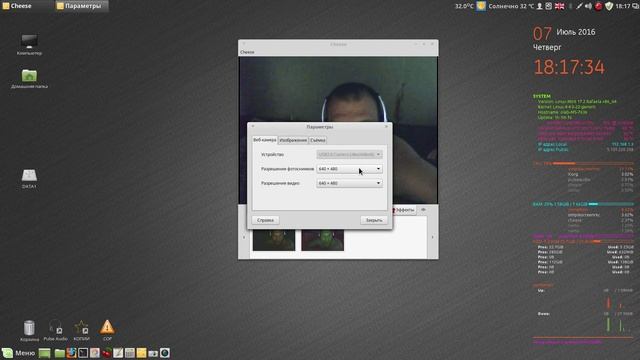Image resolution: width=640 pixels, height=360 pixels.
Task: Click the red round tray icon
Action: click(598, 6)
